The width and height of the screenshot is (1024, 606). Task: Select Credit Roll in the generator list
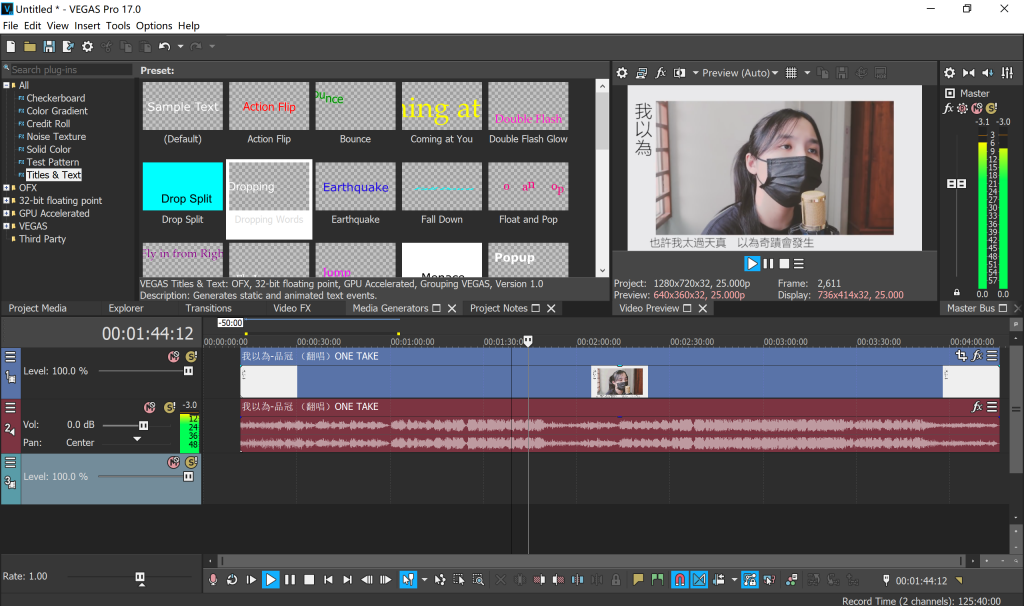point(48,123)
